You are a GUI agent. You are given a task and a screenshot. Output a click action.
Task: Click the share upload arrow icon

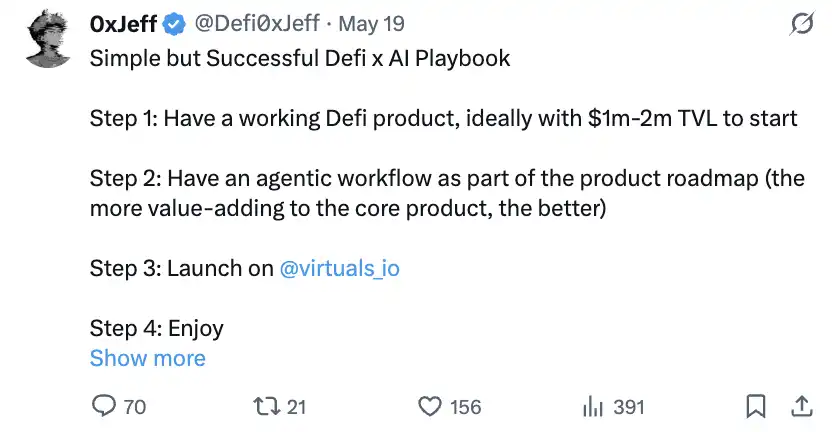coord(801,406)
